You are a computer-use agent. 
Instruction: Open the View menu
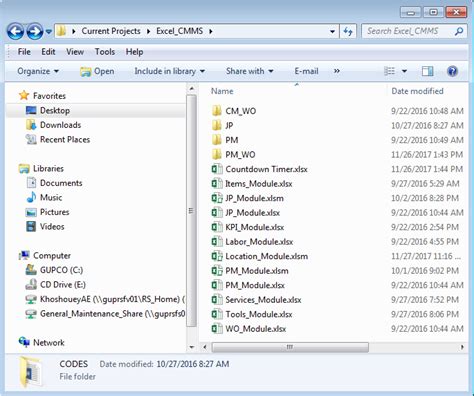[x=75, y=52]
